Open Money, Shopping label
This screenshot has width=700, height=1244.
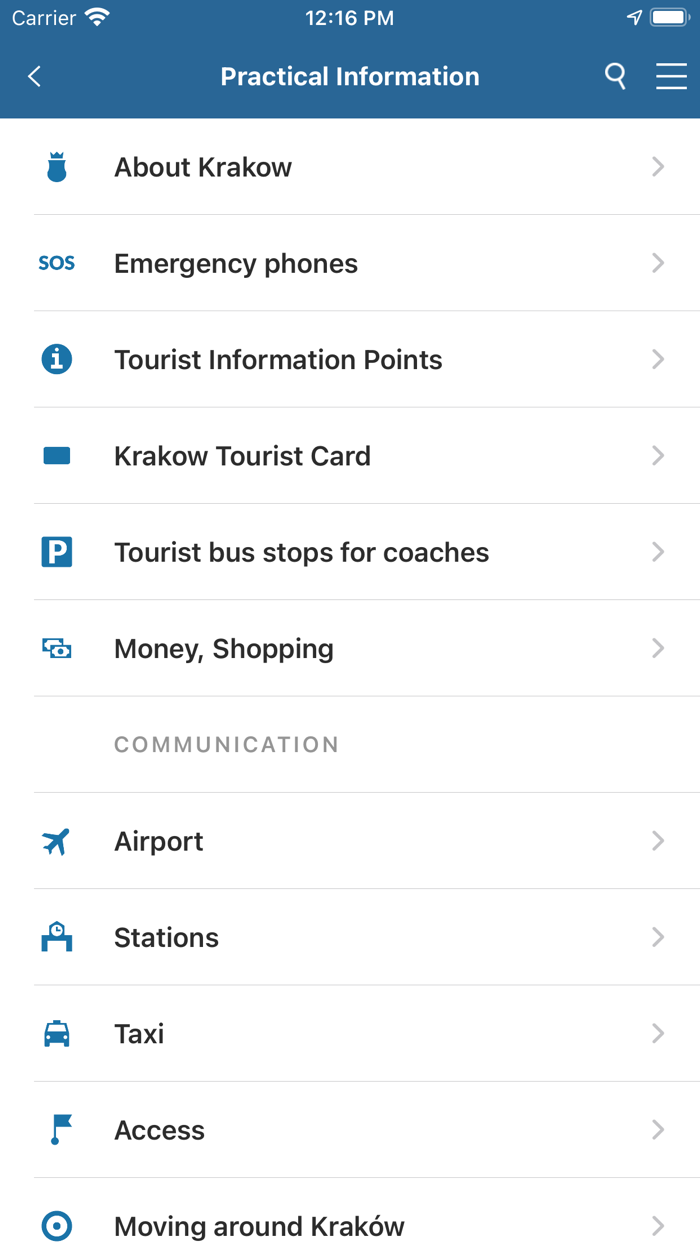click(x=224, y=649)
